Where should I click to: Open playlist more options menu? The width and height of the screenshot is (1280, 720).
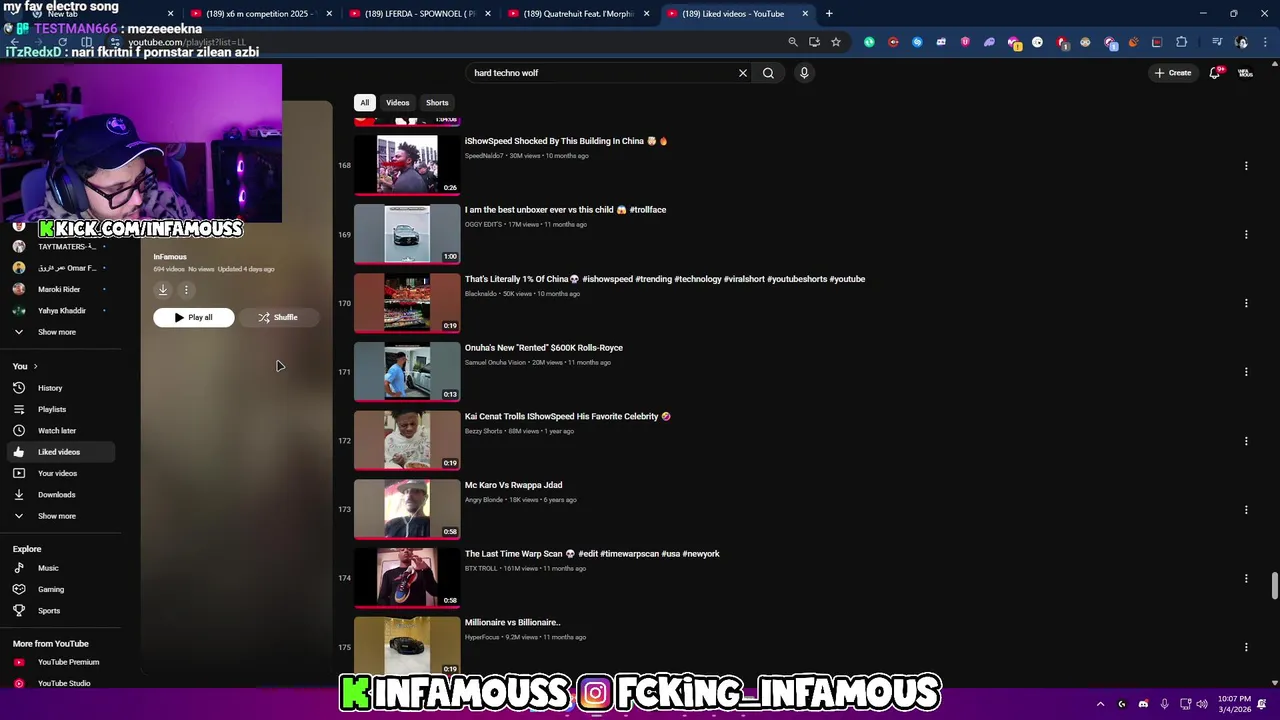pos(186,290)
